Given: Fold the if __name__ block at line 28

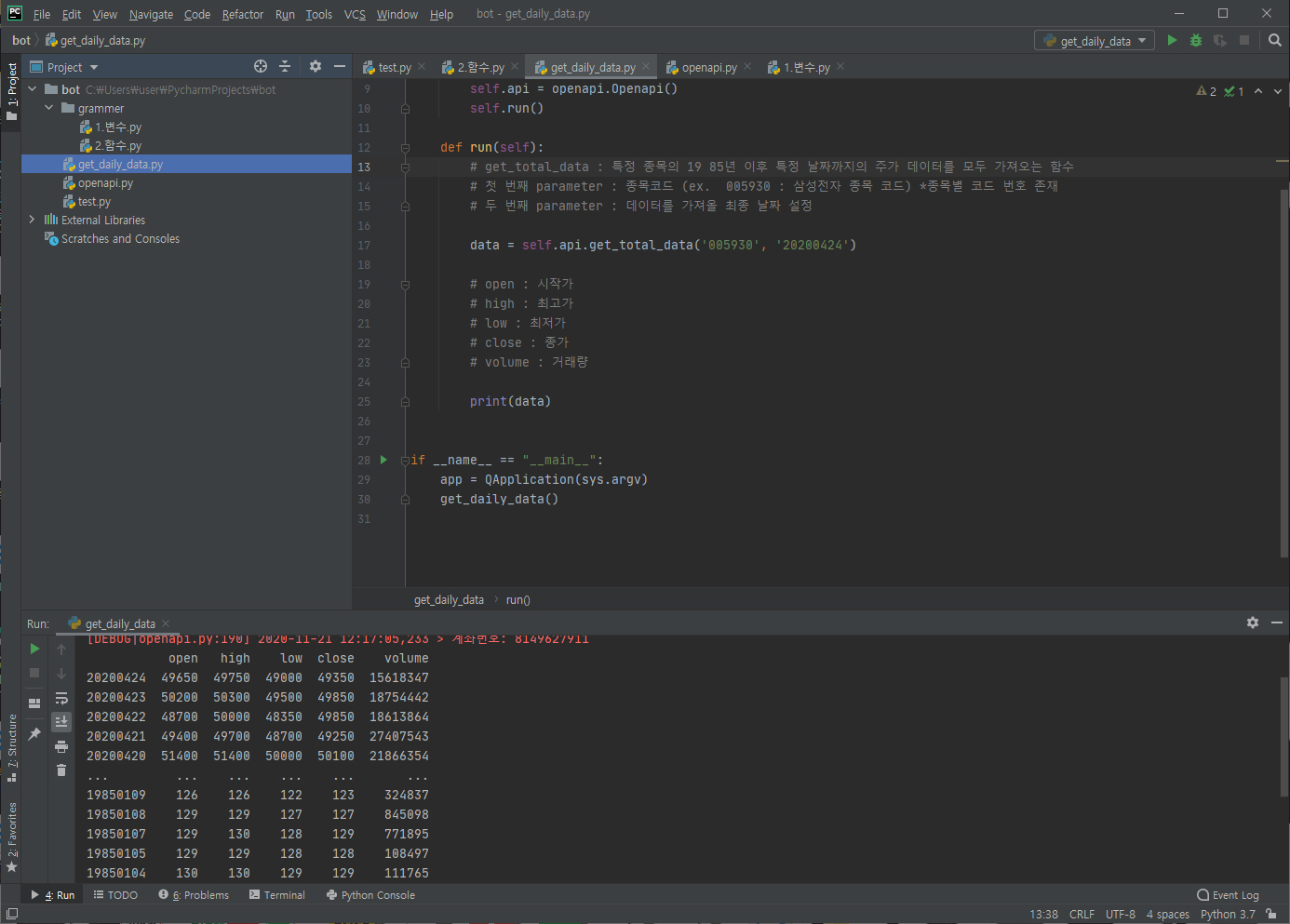Looking at the screenshot, I should coord(405,460).
